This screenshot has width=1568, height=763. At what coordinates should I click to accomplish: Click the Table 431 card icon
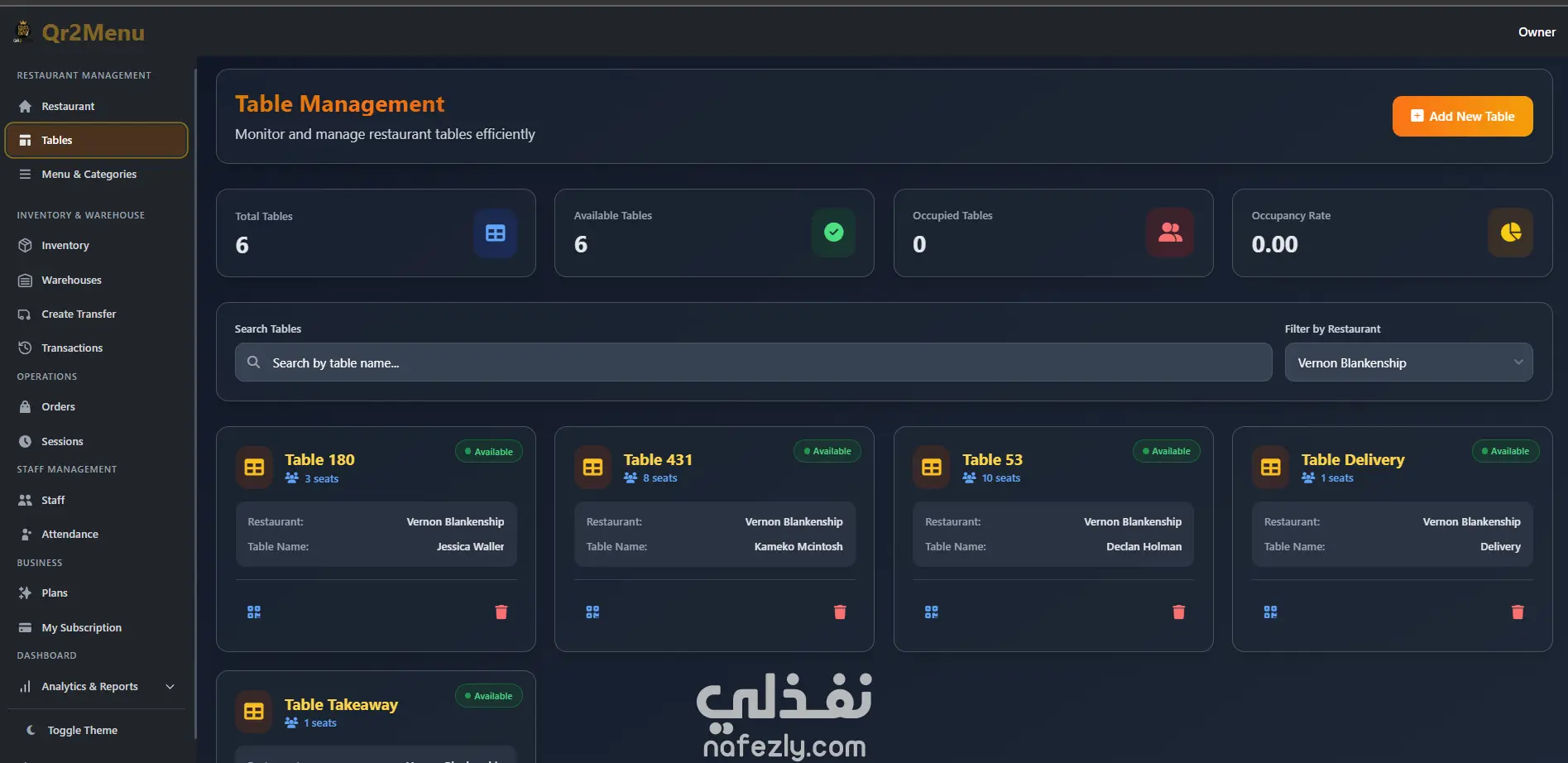point(593,468)
